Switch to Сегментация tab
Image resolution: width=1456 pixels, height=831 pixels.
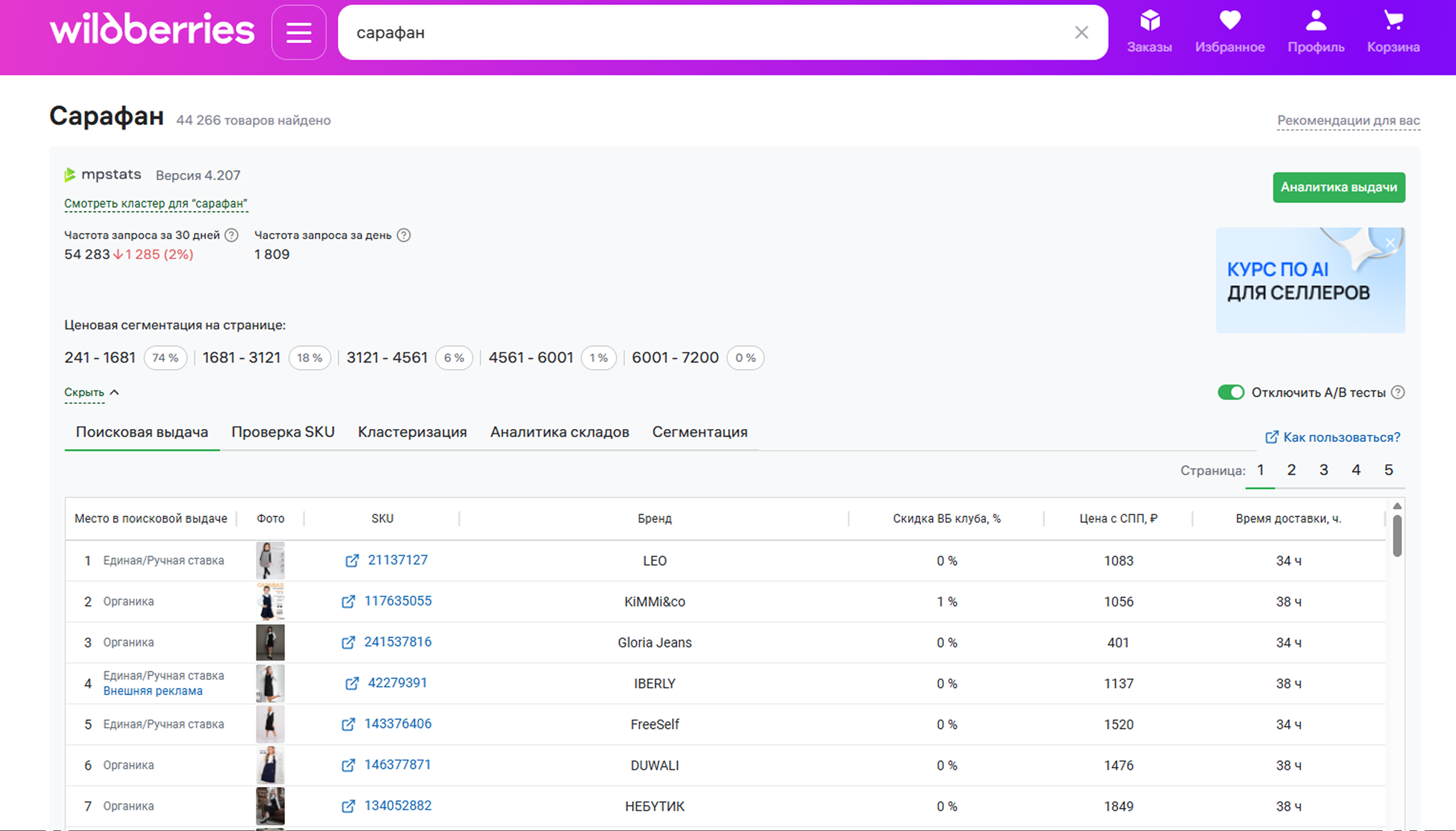point(700,432)
